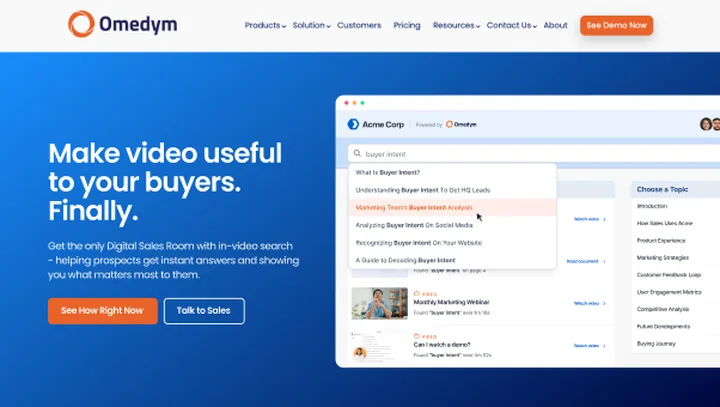Image resolution: width=720 pixels, height=407 pixels.
Task: Select suggestion 'What Is Buyer Intent?'
Action: (x=452, y=173)
